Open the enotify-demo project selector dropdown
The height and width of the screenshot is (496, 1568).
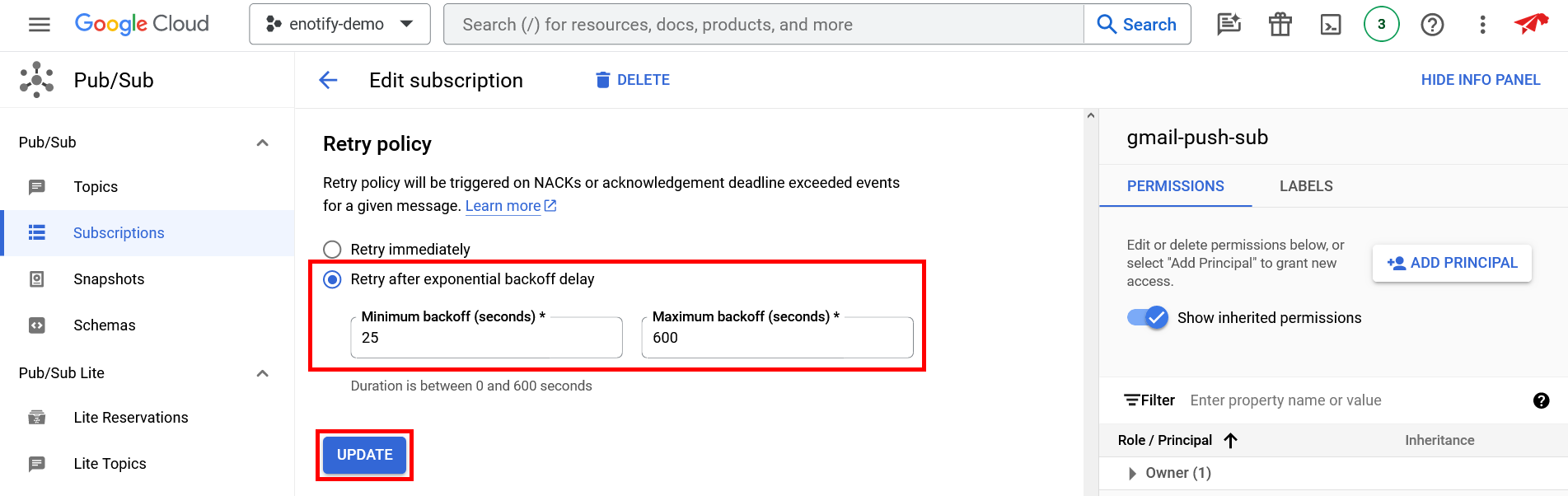[x=339, y=25]
